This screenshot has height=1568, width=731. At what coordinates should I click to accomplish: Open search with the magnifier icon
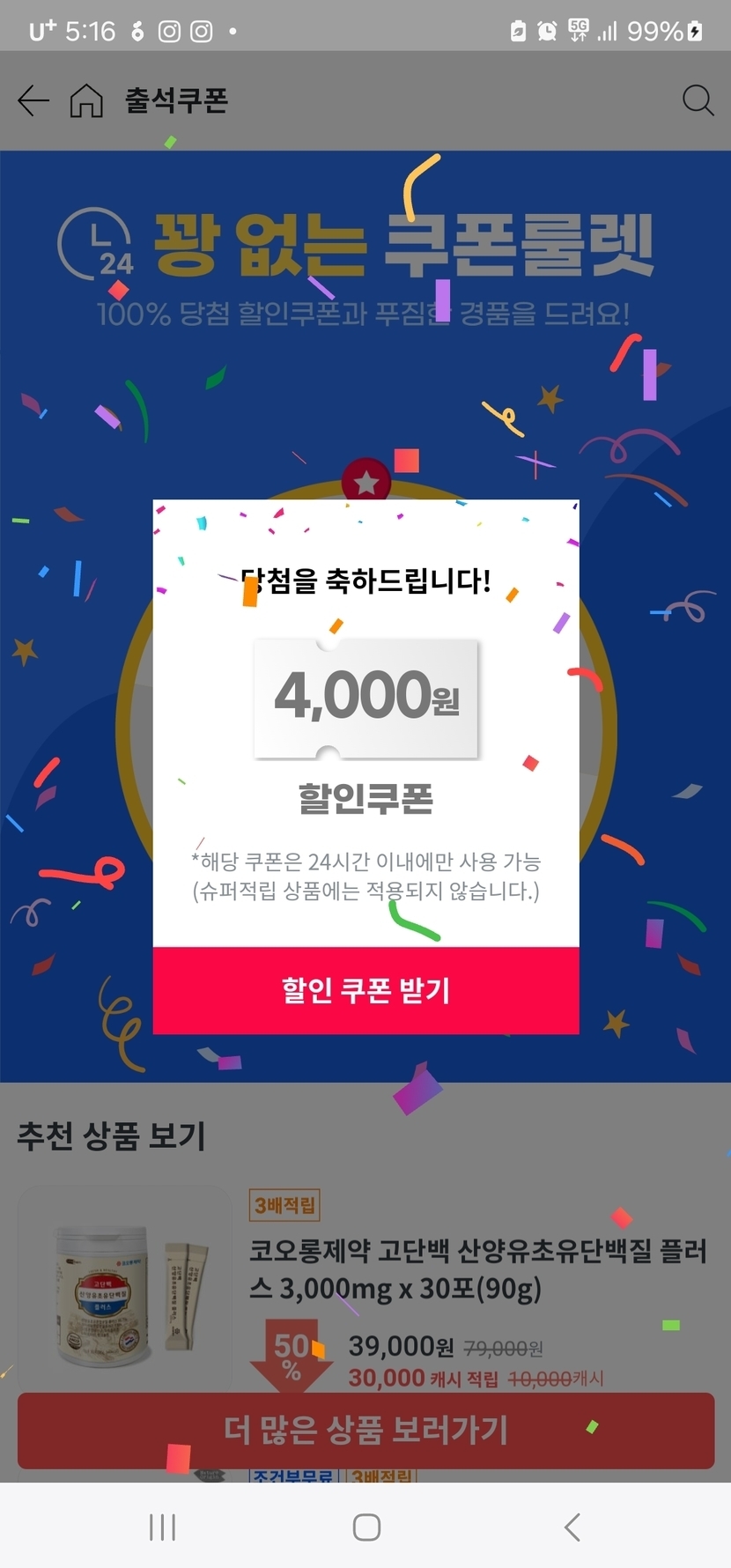point(698,100)
